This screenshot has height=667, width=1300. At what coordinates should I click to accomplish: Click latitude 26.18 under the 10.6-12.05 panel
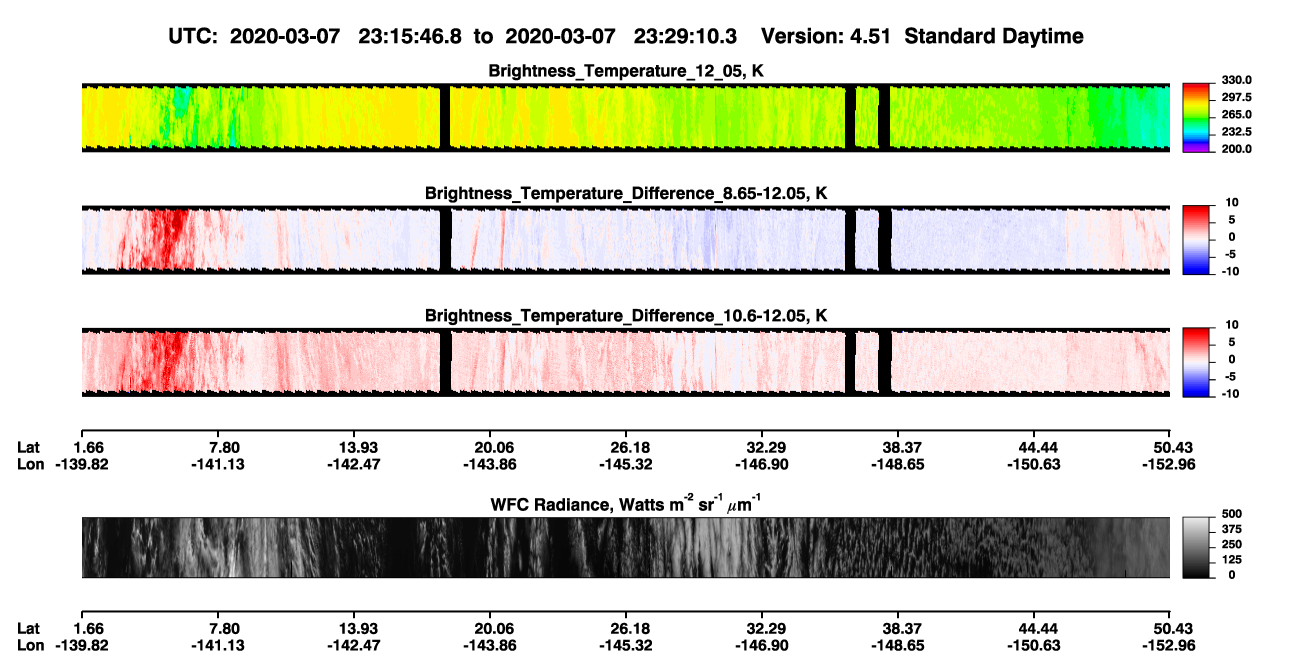click(626, 447)
